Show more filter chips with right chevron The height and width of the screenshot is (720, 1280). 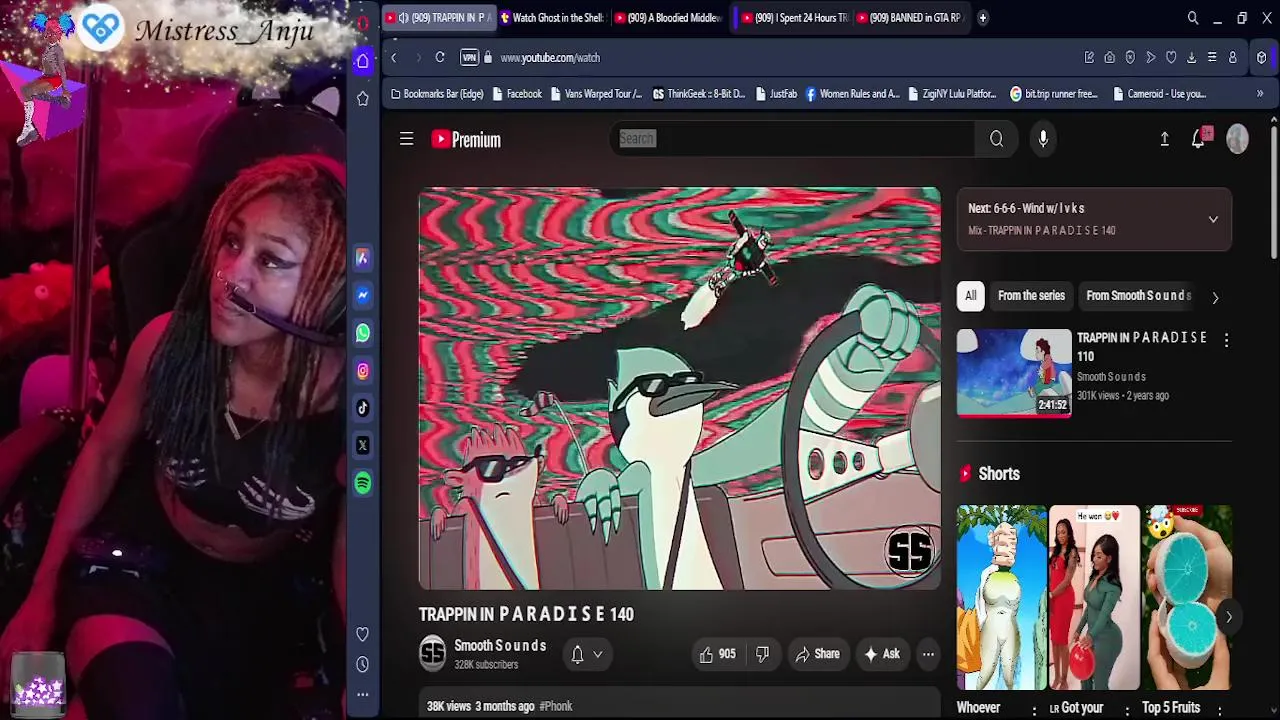[1215, 297]
